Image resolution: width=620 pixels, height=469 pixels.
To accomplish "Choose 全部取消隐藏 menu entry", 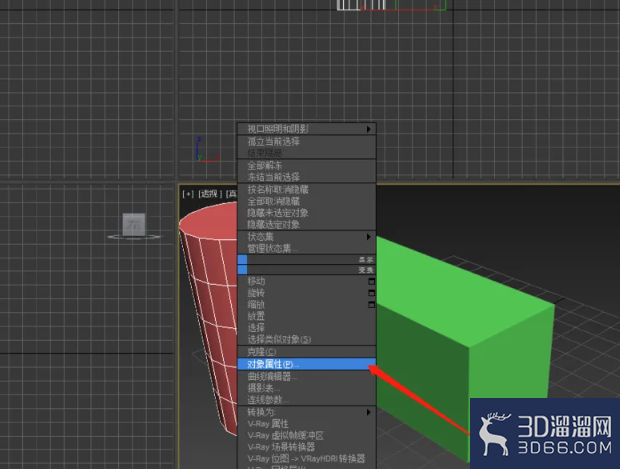I will 306,201.
